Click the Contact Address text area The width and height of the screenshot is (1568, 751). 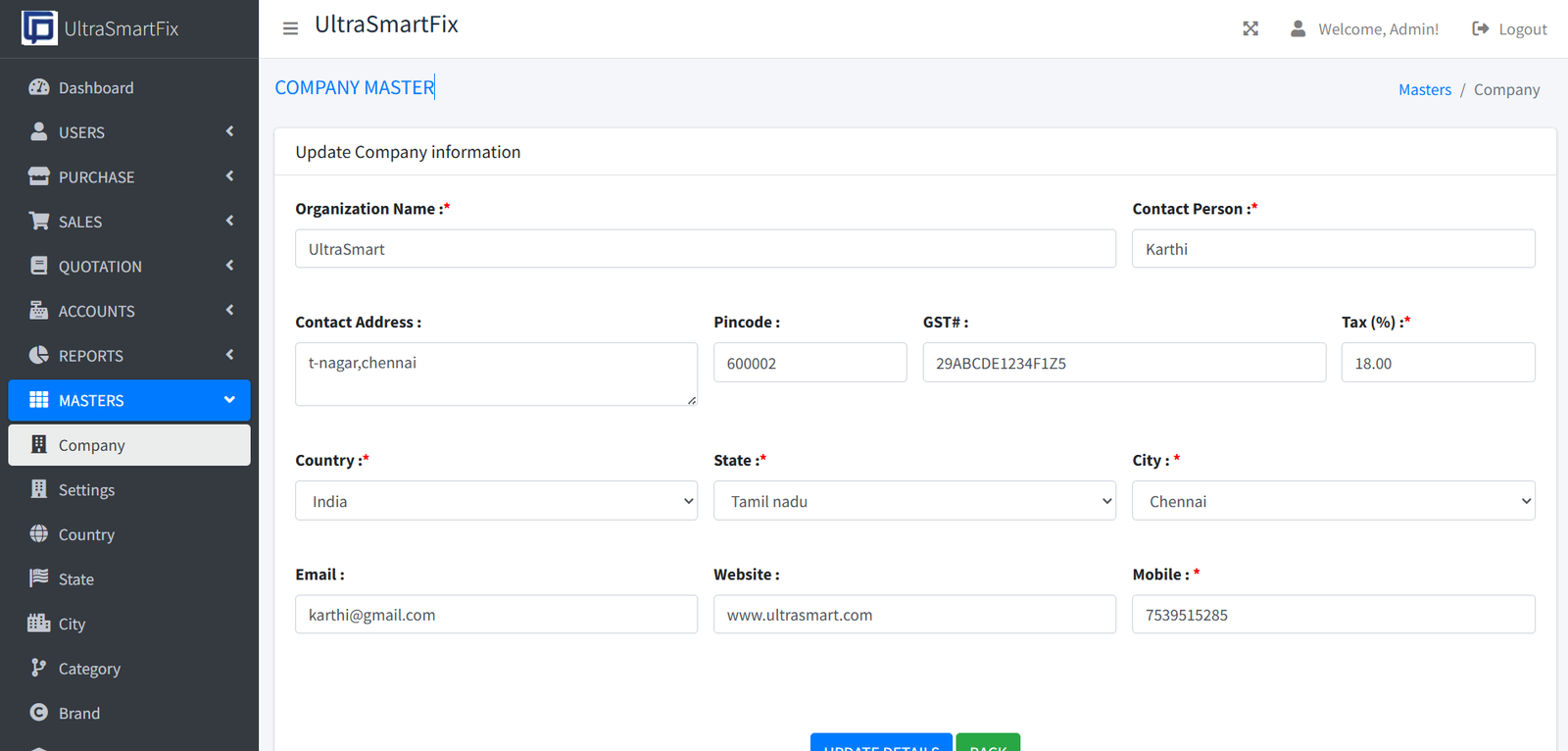point(497,374)
